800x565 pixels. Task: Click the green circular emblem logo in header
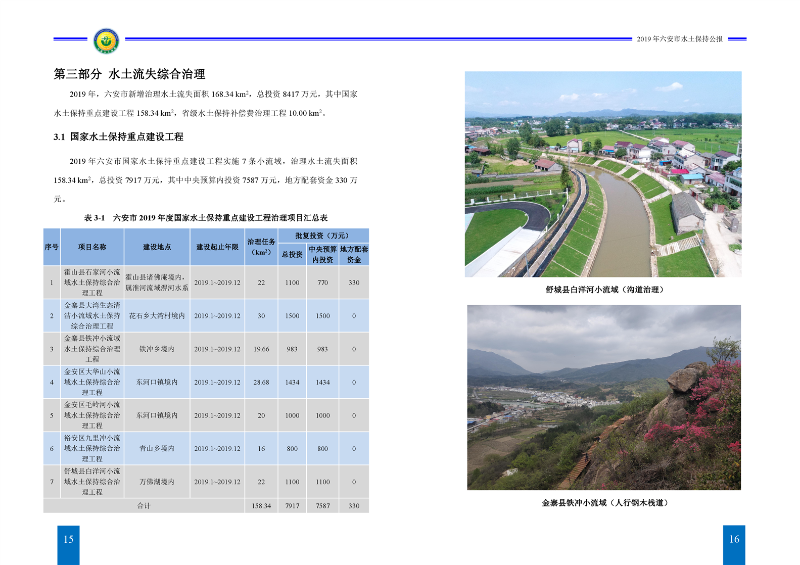click(105, 41)
